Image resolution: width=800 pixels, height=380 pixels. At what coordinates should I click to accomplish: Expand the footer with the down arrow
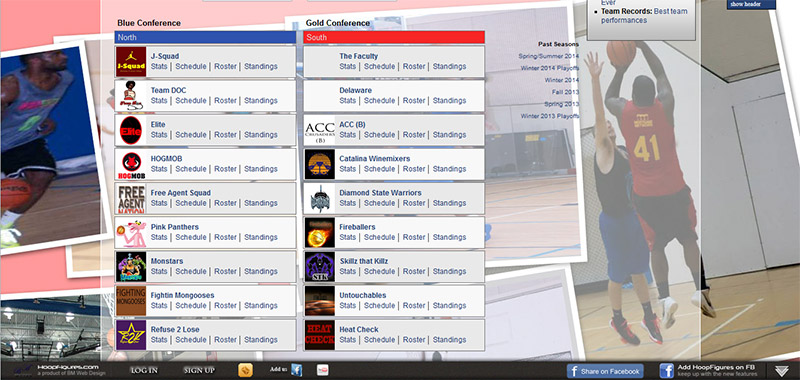tap(782, 371)
